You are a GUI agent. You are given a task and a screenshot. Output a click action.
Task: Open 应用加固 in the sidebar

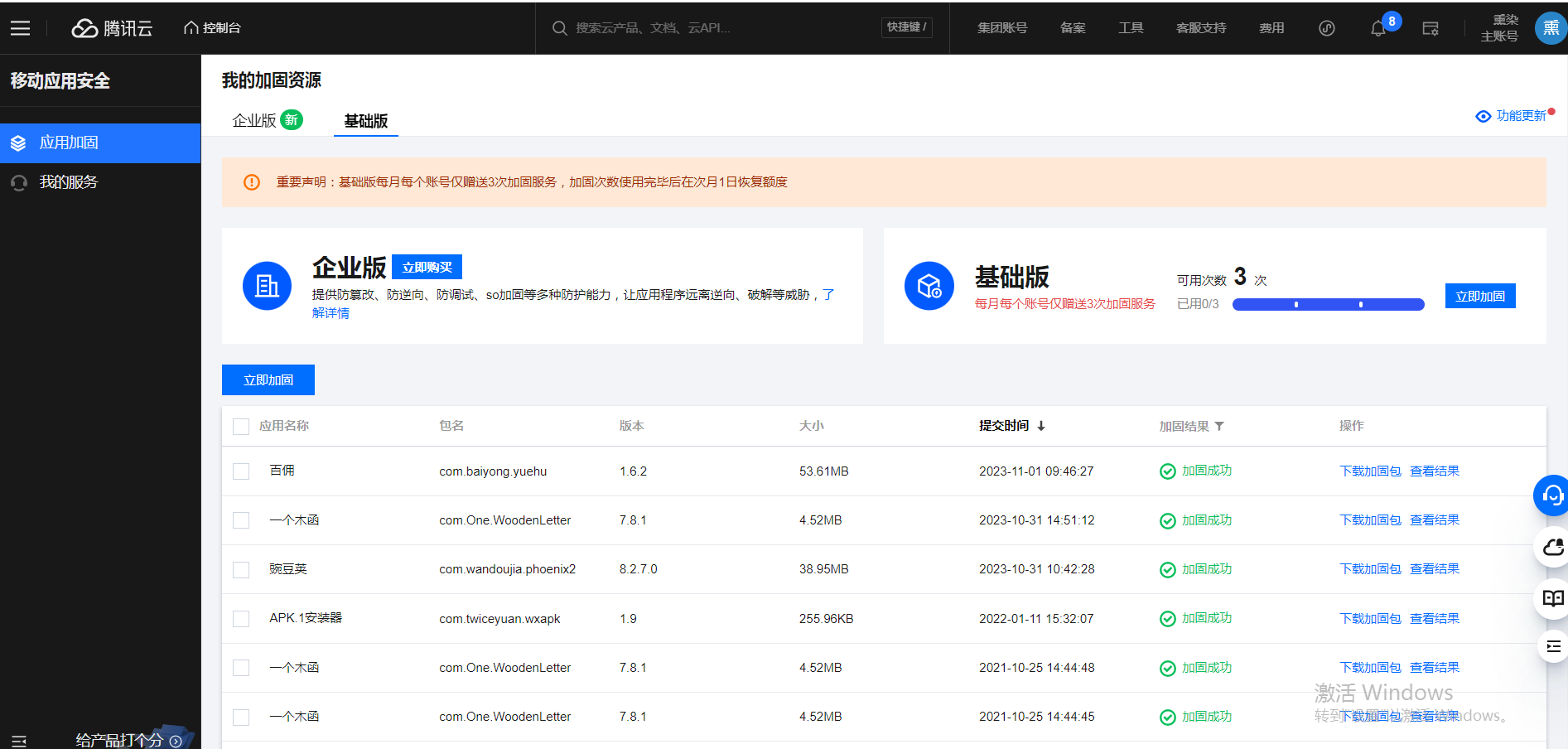pyautogui.click(x=100, y=143)
